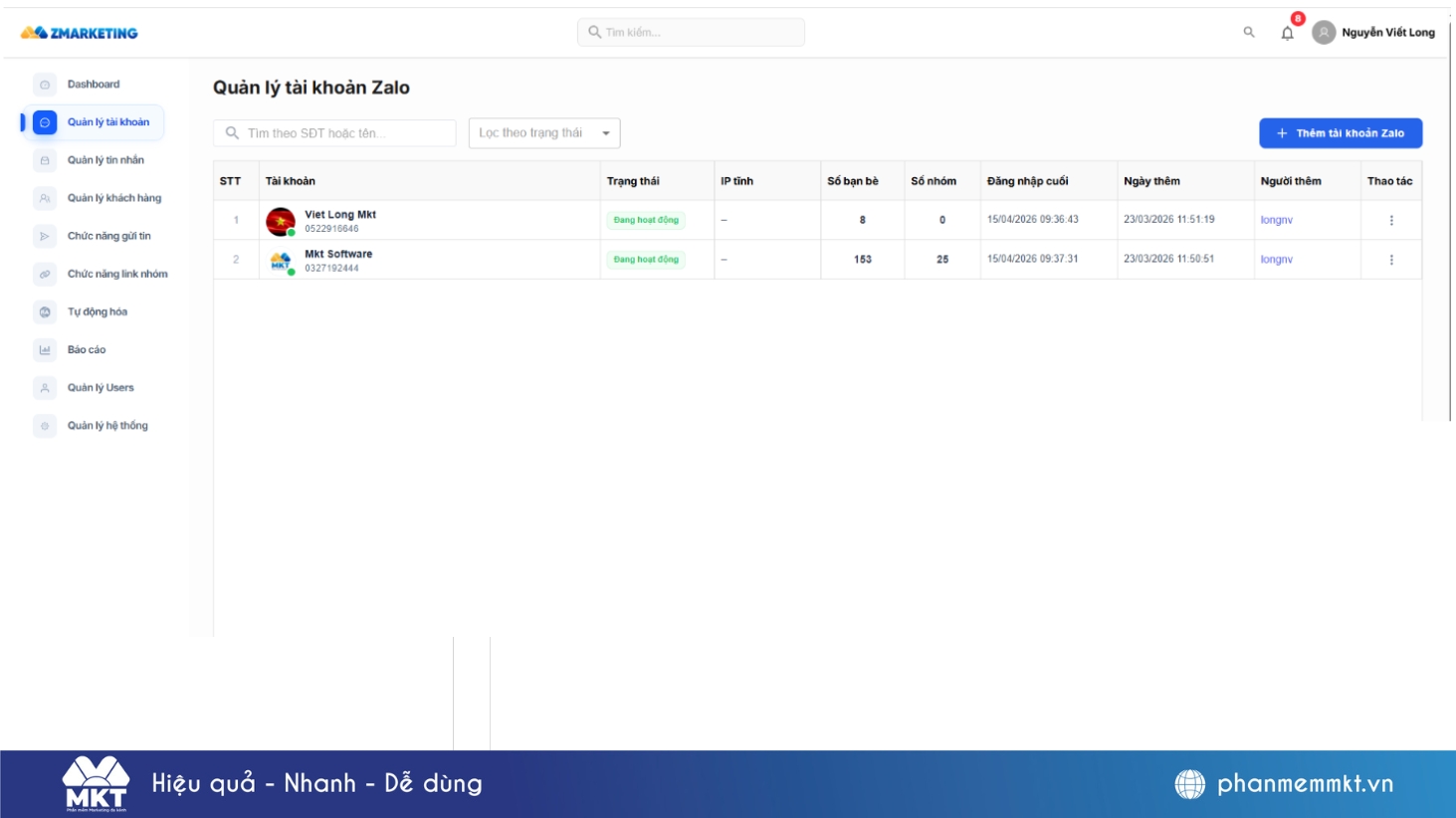Screen dimensions: 1456x818
Task: Click the Viet Long Mkt avatar
Action: tap(281, 221)
